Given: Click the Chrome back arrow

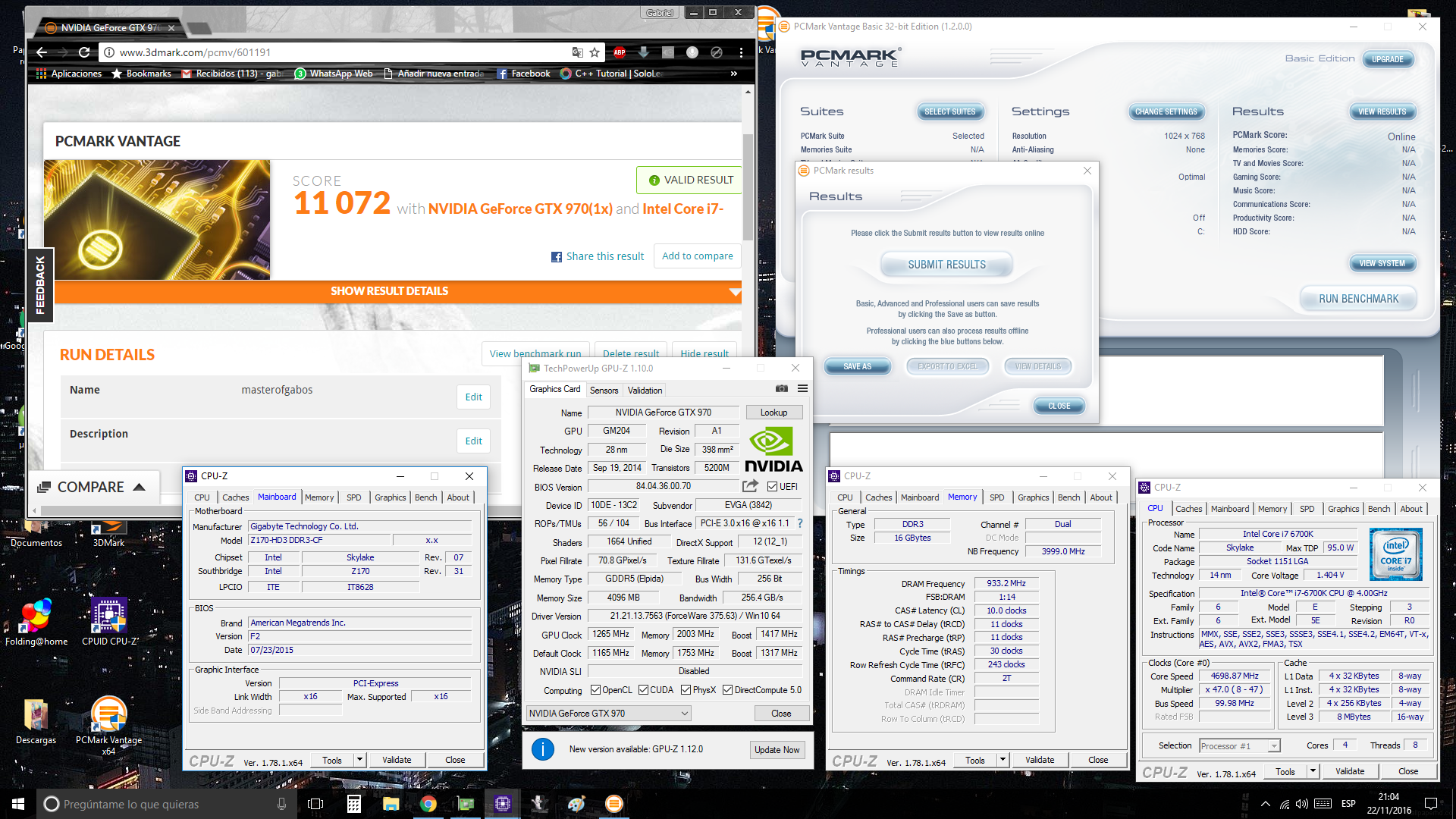Looking at the screenshot, I should click(42, 52).
